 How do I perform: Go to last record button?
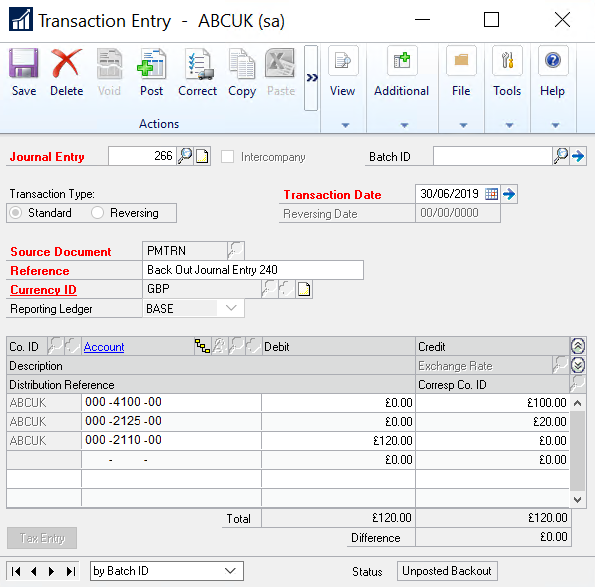click(x=71, y=571)
